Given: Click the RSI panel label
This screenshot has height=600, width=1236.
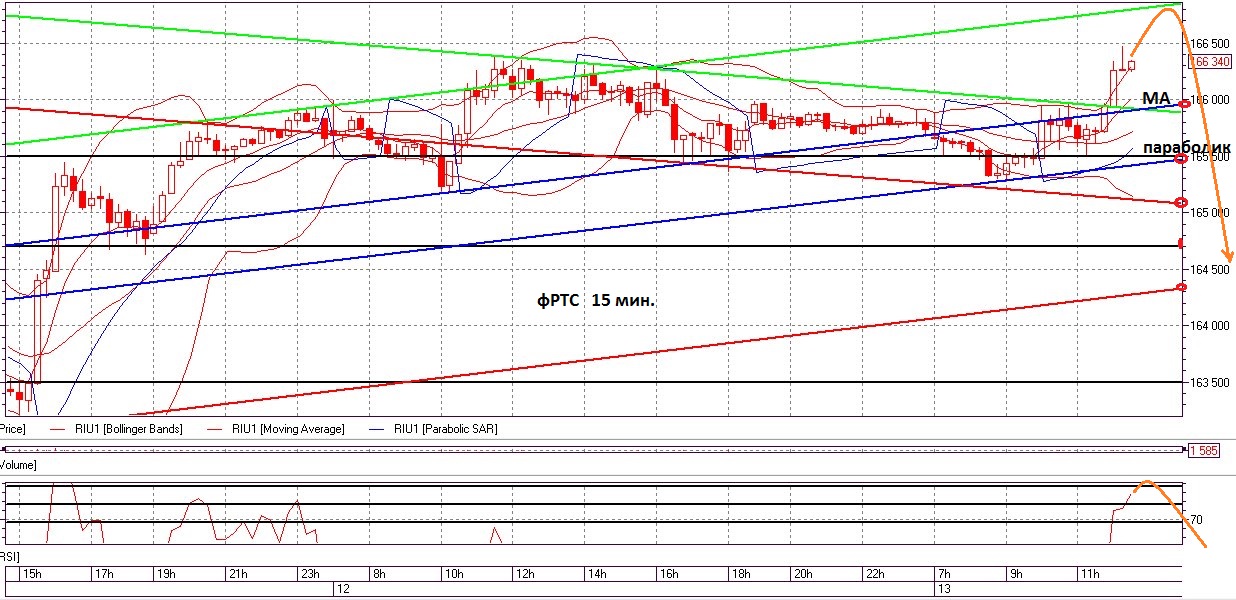Looking at the screenshot, I should click(x=10, y=556).
